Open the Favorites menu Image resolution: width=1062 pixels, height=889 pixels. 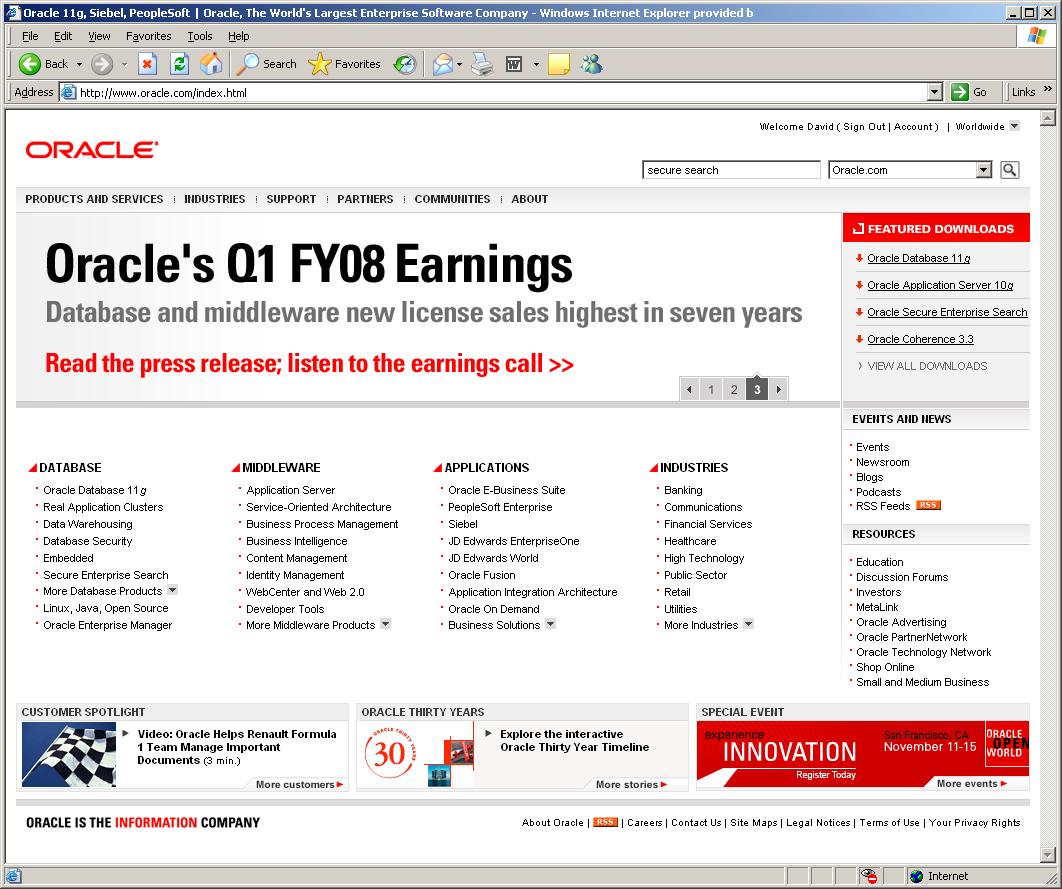148,36
